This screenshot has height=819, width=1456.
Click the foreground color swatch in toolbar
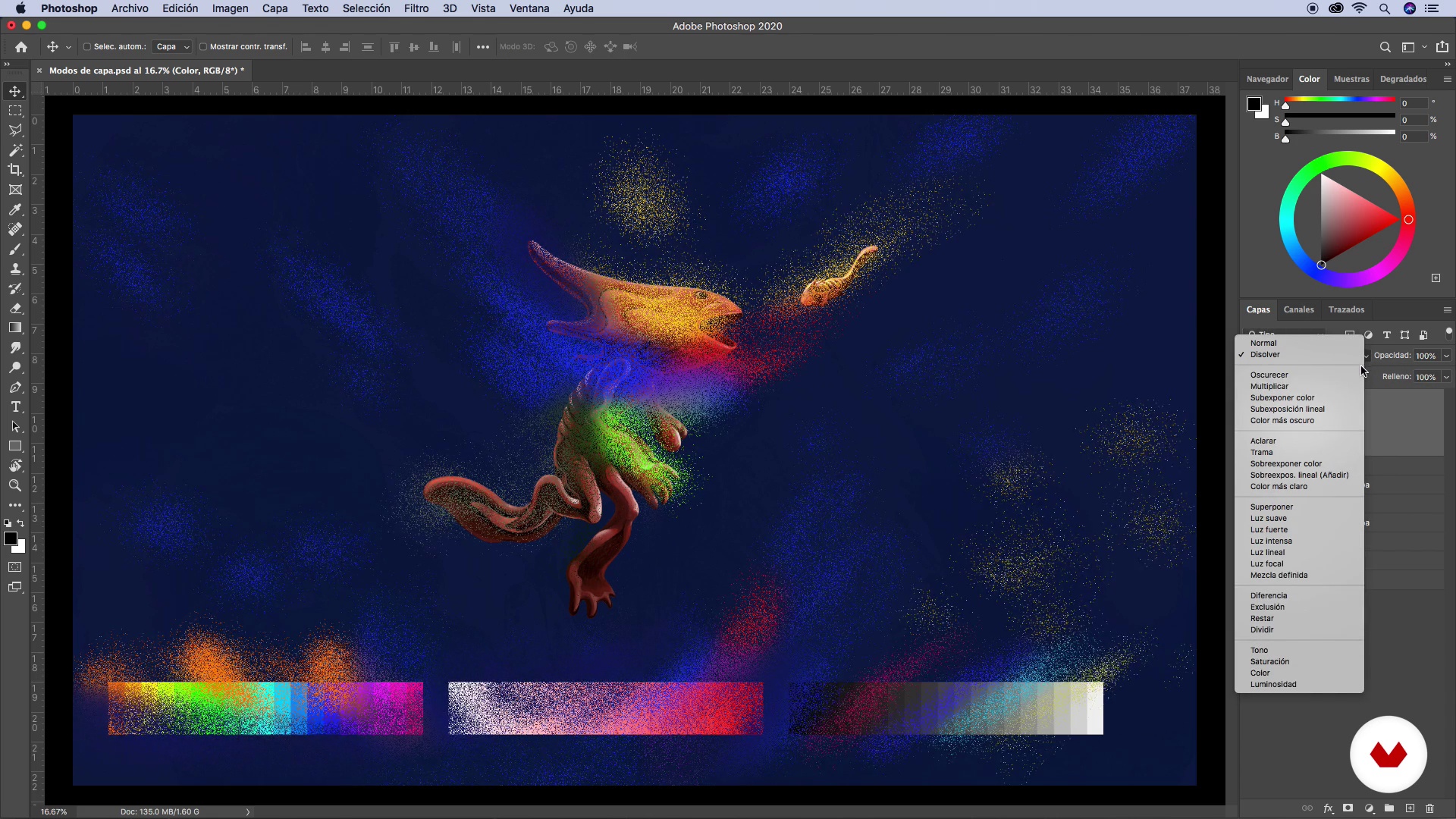coord(11,538)
